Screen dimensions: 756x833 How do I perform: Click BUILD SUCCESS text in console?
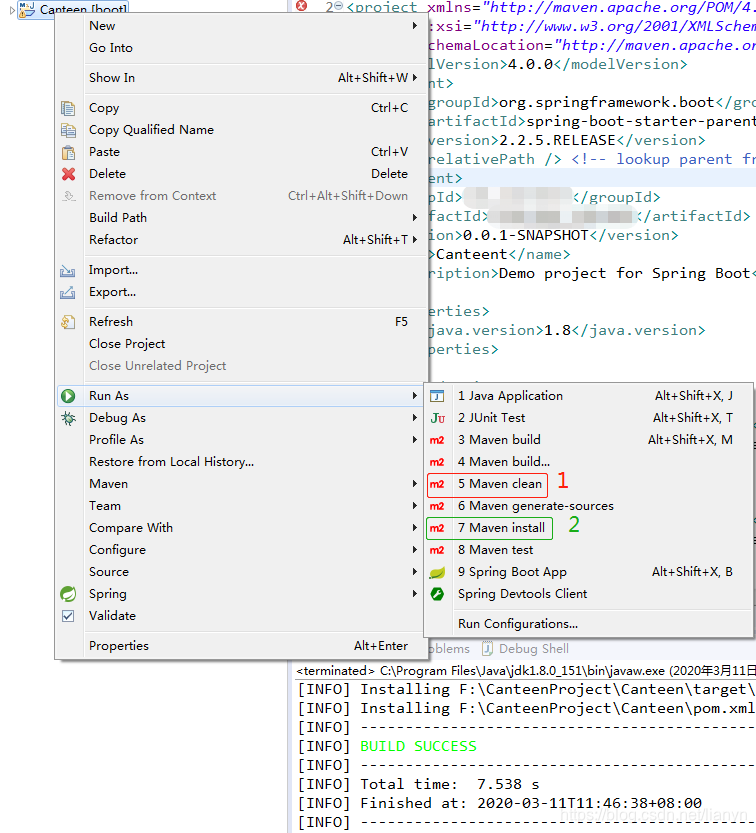coord(419,746)
